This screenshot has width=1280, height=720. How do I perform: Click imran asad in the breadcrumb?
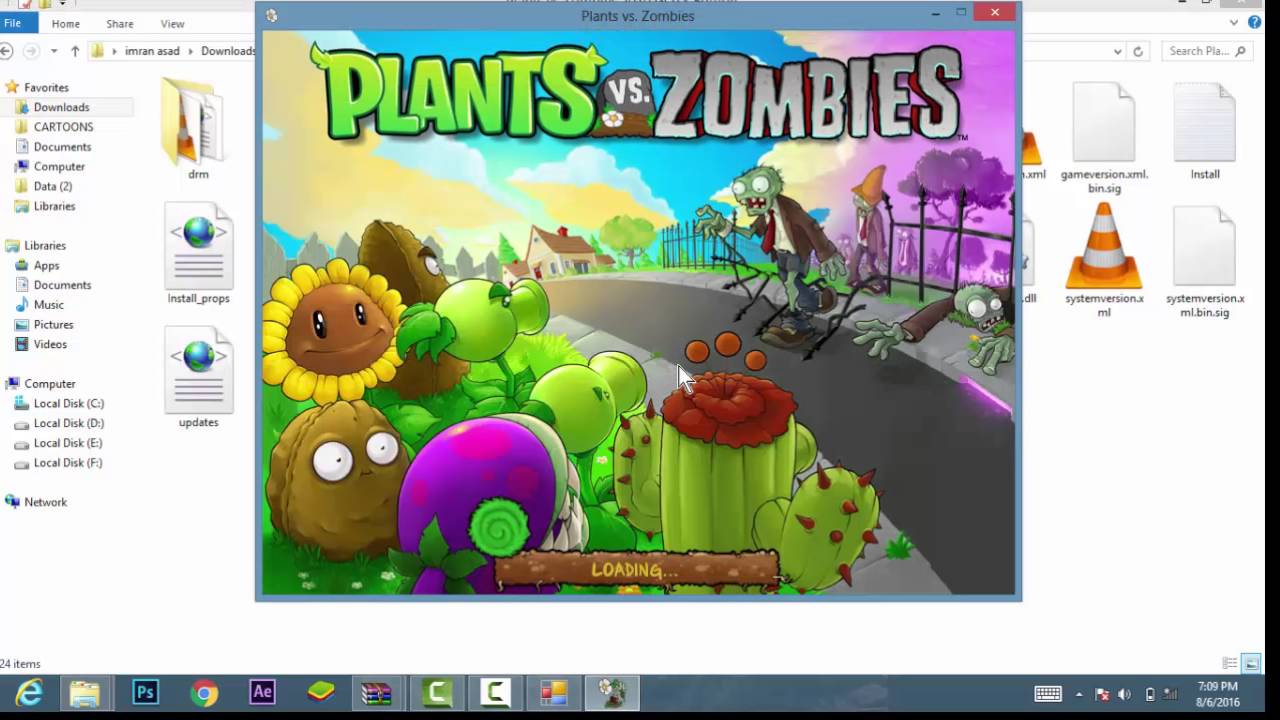(x=152, y=51)
